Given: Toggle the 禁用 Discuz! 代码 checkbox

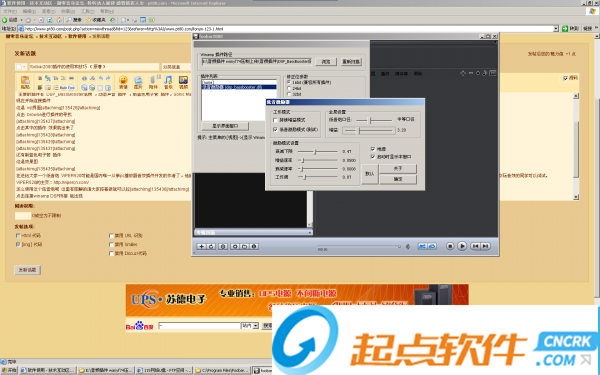Looking at the screenshot, I should (111, 253).
